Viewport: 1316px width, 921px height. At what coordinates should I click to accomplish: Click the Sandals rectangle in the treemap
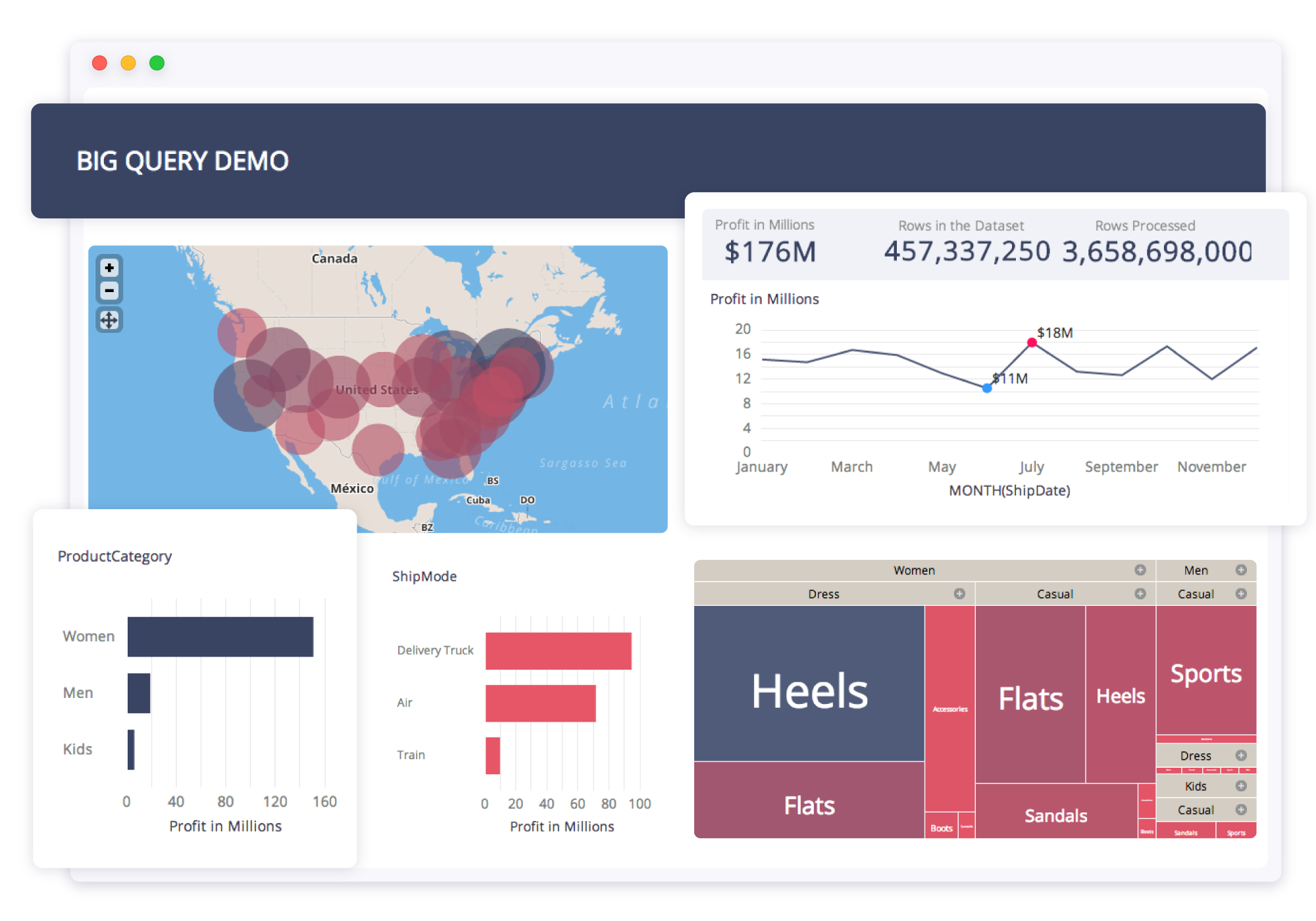1055,814
